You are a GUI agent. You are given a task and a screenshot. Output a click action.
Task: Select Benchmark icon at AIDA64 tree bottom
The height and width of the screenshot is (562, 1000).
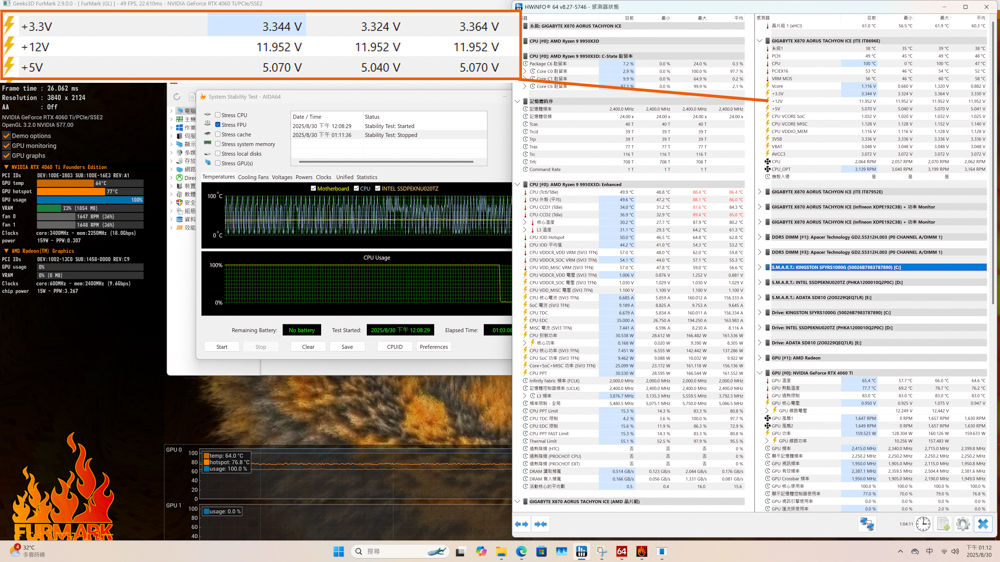coord(180,227)
